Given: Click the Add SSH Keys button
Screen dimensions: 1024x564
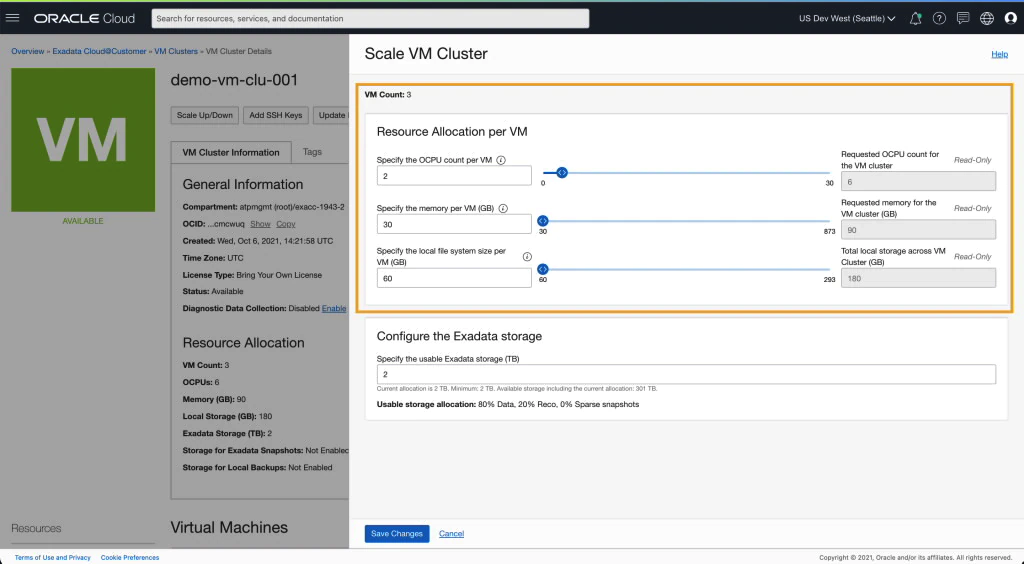Looking at the screenshot, I should coord(275,115).
